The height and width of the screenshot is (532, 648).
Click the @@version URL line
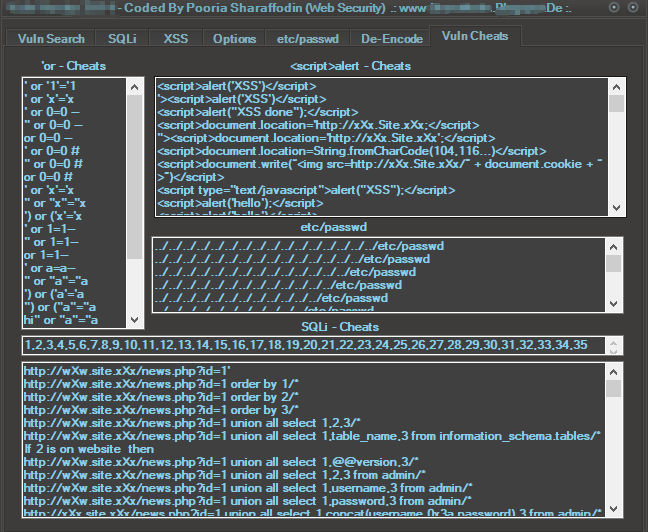pos(222,462)
